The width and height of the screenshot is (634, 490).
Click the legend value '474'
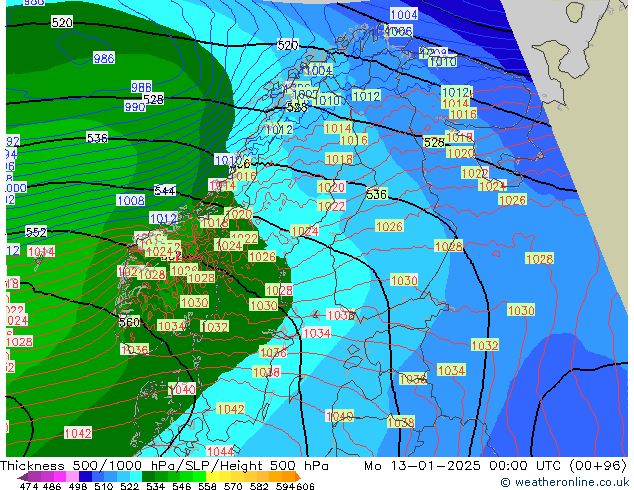[29, 486]
